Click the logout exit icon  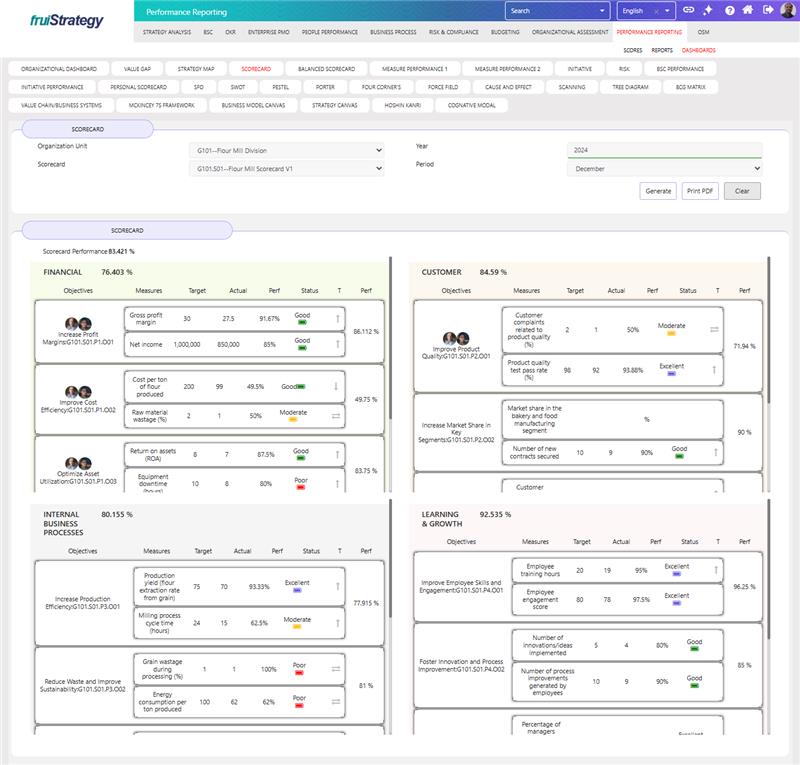[x=767, y=11]
